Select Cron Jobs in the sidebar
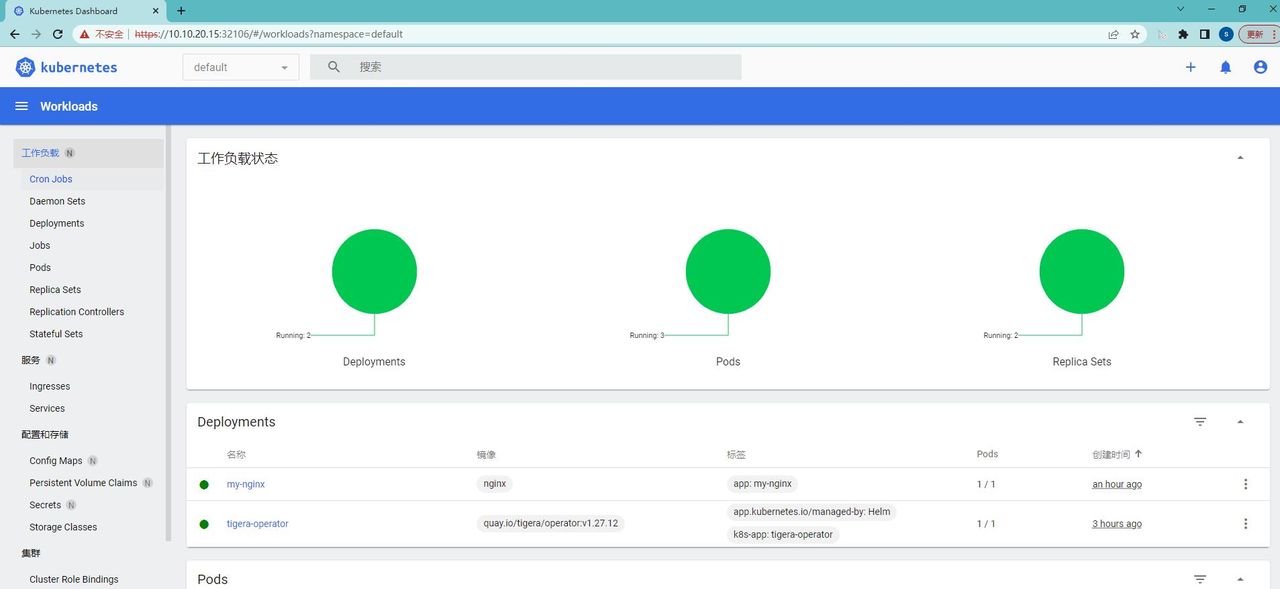Image resolution: width=1280 pixels, height=589 pixels. click(51, 178)
